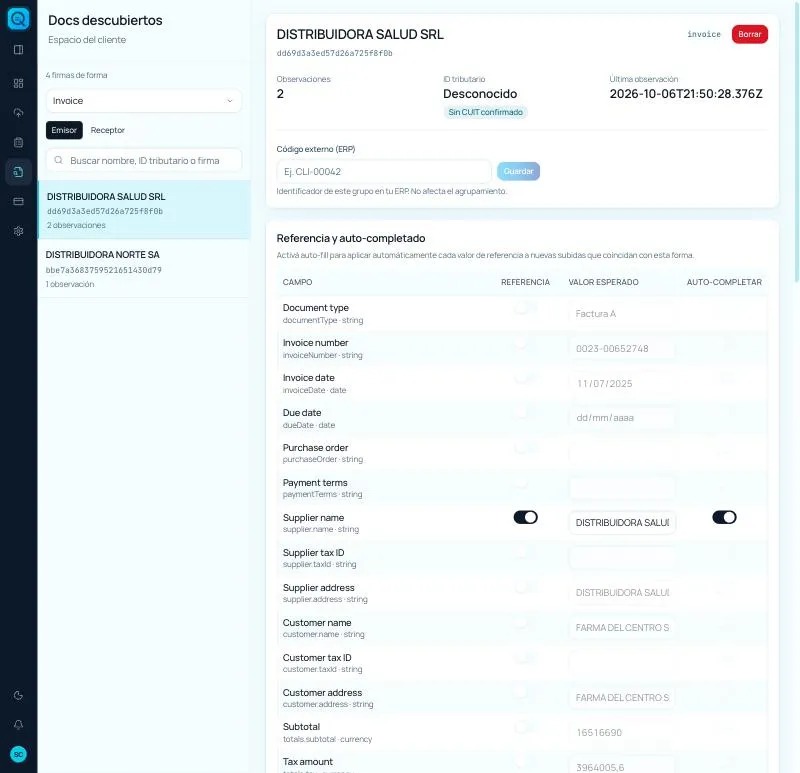
Task: Click the red Borrar button
Action: click(749, 34)
